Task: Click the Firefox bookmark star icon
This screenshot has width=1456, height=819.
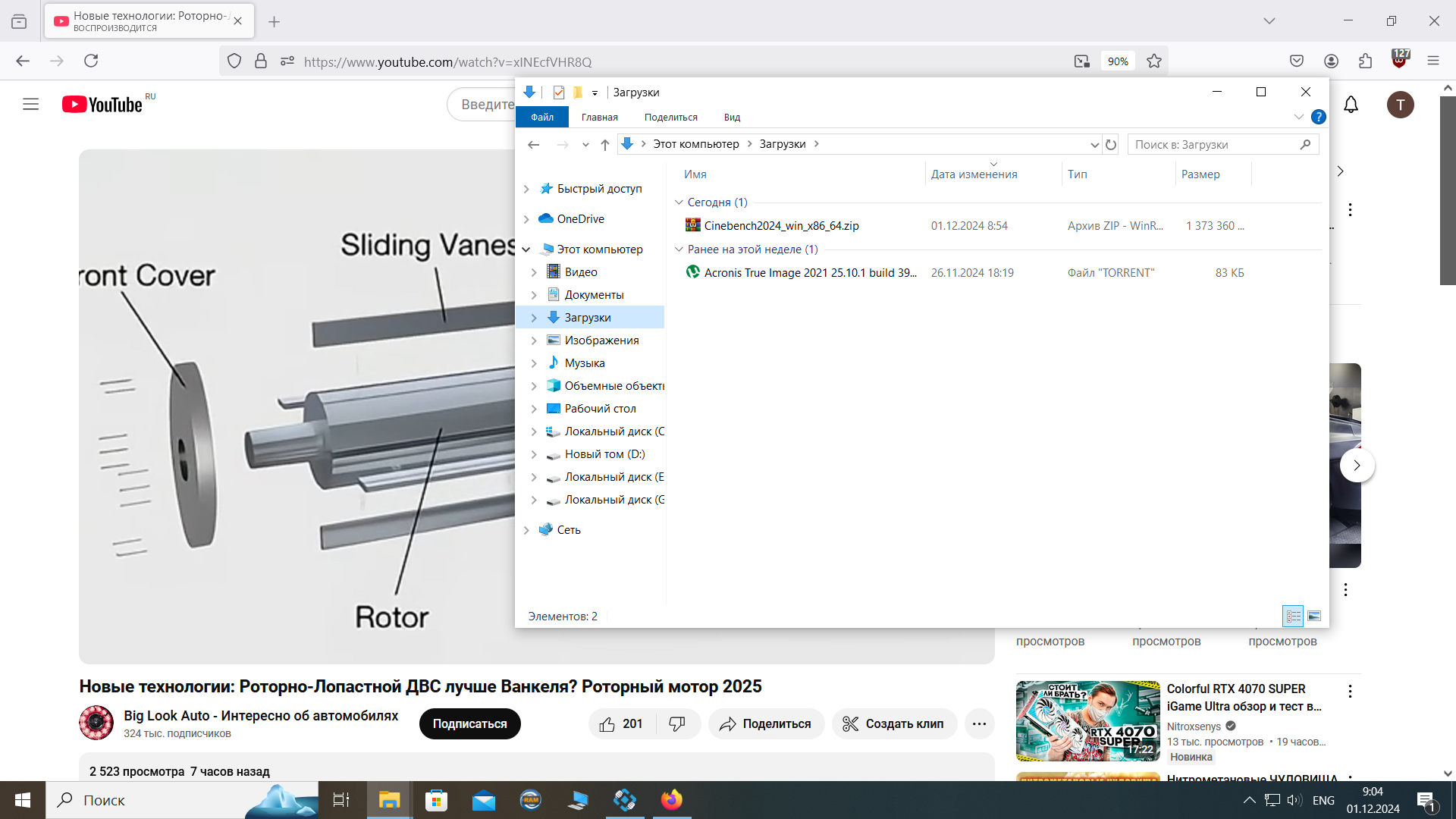Action: point(1154,61)
